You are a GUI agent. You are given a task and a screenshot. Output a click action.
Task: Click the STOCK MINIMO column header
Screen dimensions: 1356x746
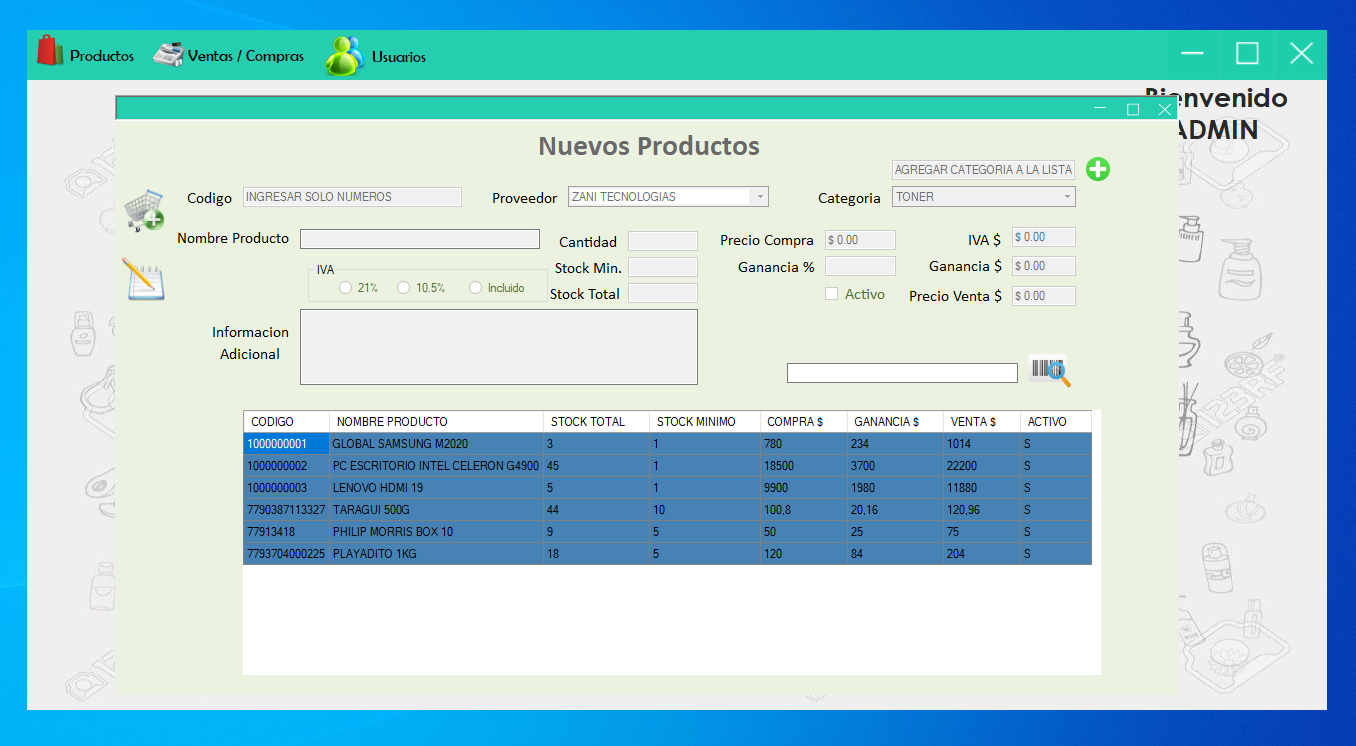[705, 422]
